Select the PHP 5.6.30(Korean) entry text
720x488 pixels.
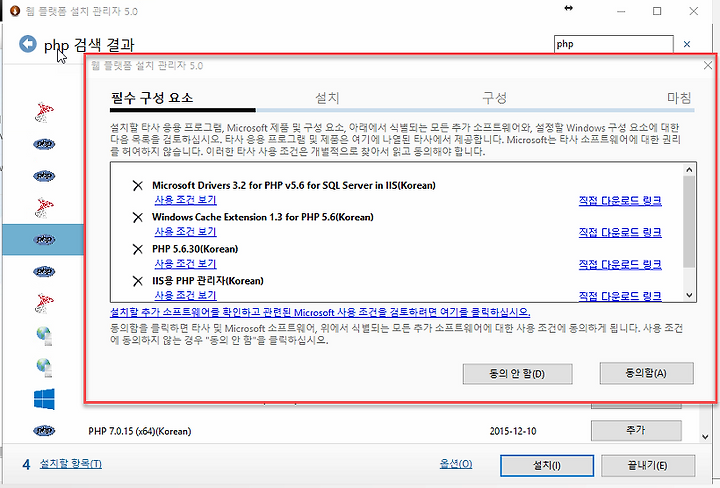click(195, 249)
